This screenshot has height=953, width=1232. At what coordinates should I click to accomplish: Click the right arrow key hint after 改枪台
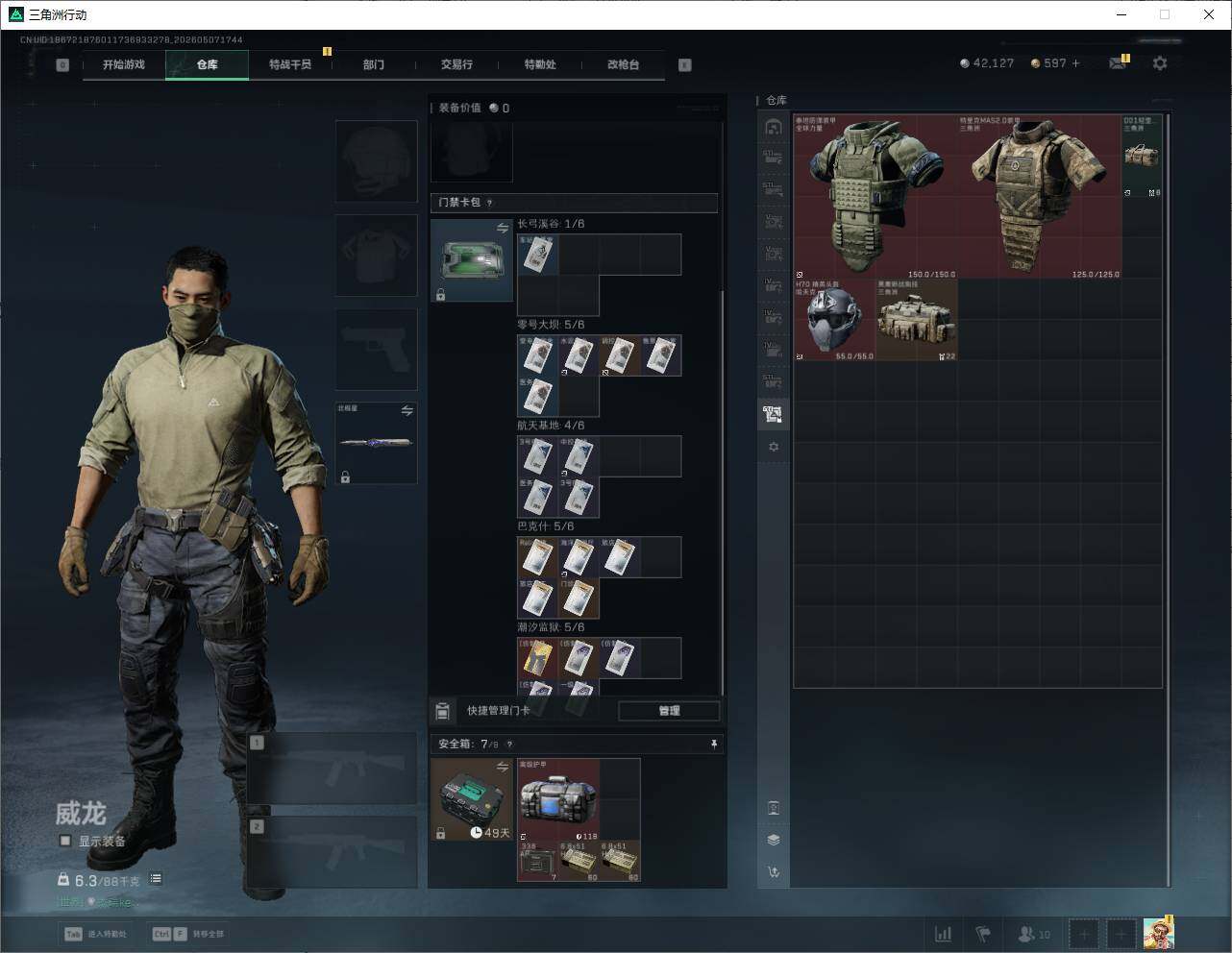685,65
